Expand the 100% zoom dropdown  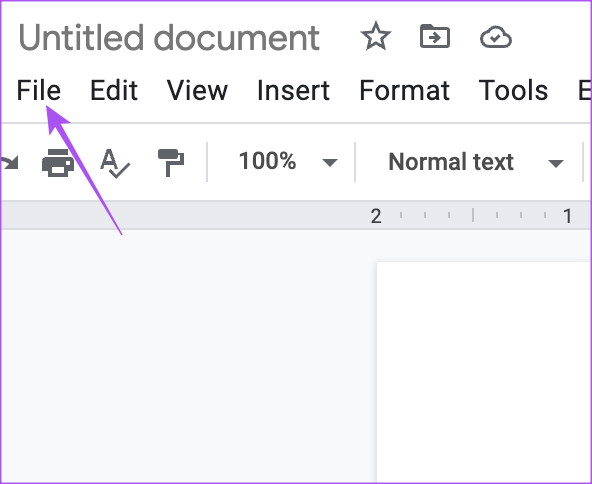[288, 162]
